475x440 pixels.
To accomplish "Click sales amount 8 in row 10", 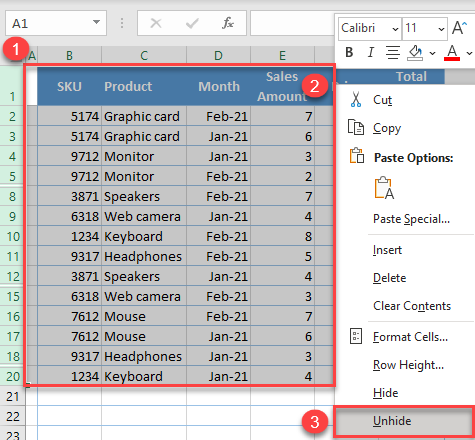I will (x=282, y=236).
